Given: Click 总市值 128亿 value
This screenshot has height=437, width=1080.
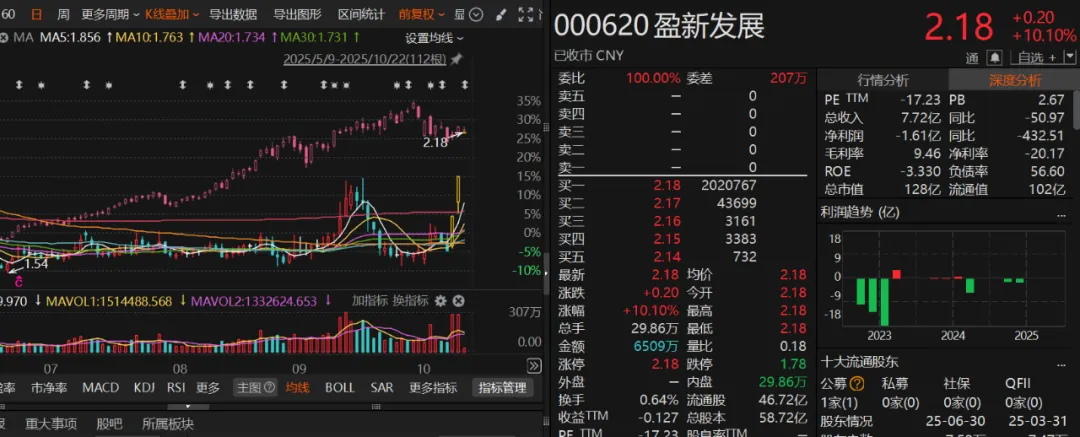Looking at the screenshot, I should (922, 189).
